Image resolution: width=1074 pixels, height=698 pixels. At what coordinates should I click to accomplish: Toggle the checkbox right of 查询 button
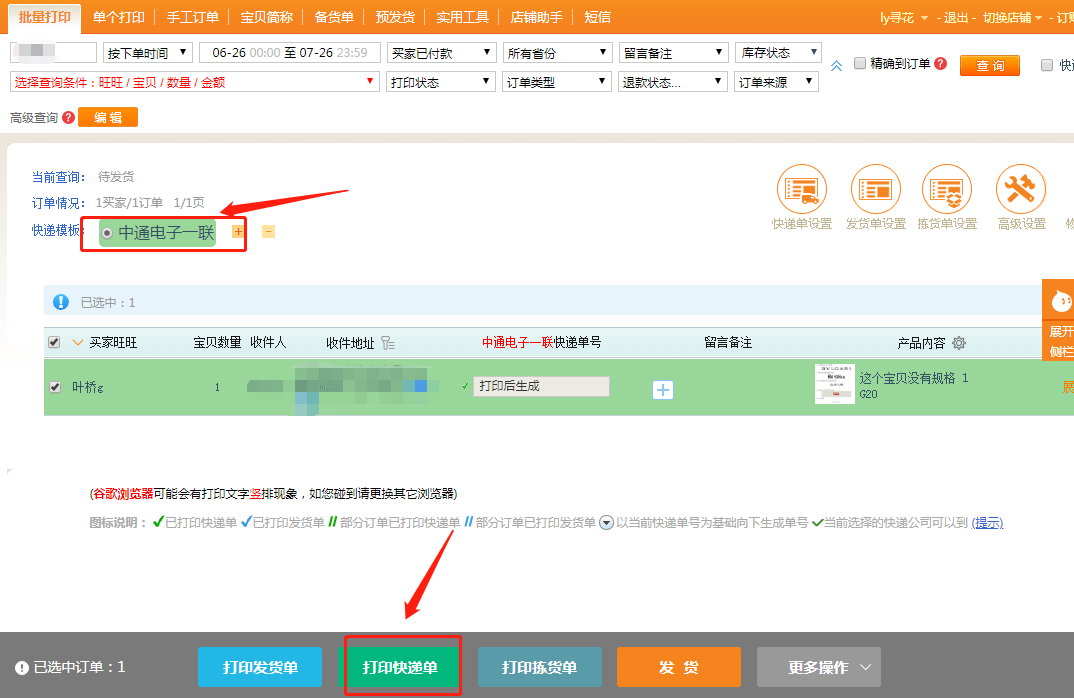click(x=1047, y=65)
